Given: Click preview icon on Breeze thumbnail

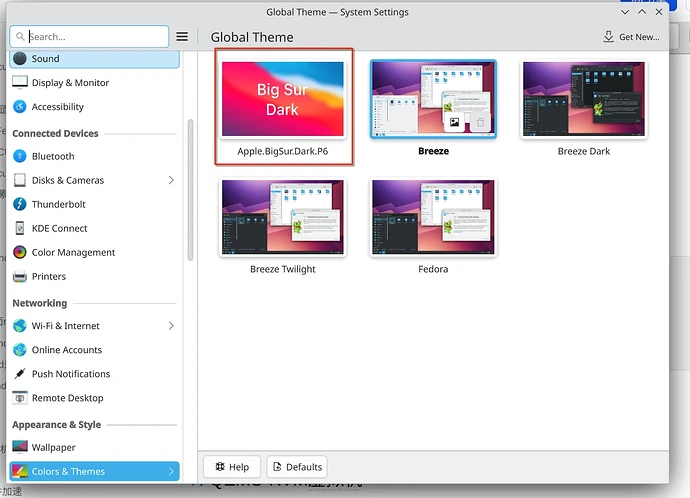Looking at the screenshot, I should click(454, 122).
